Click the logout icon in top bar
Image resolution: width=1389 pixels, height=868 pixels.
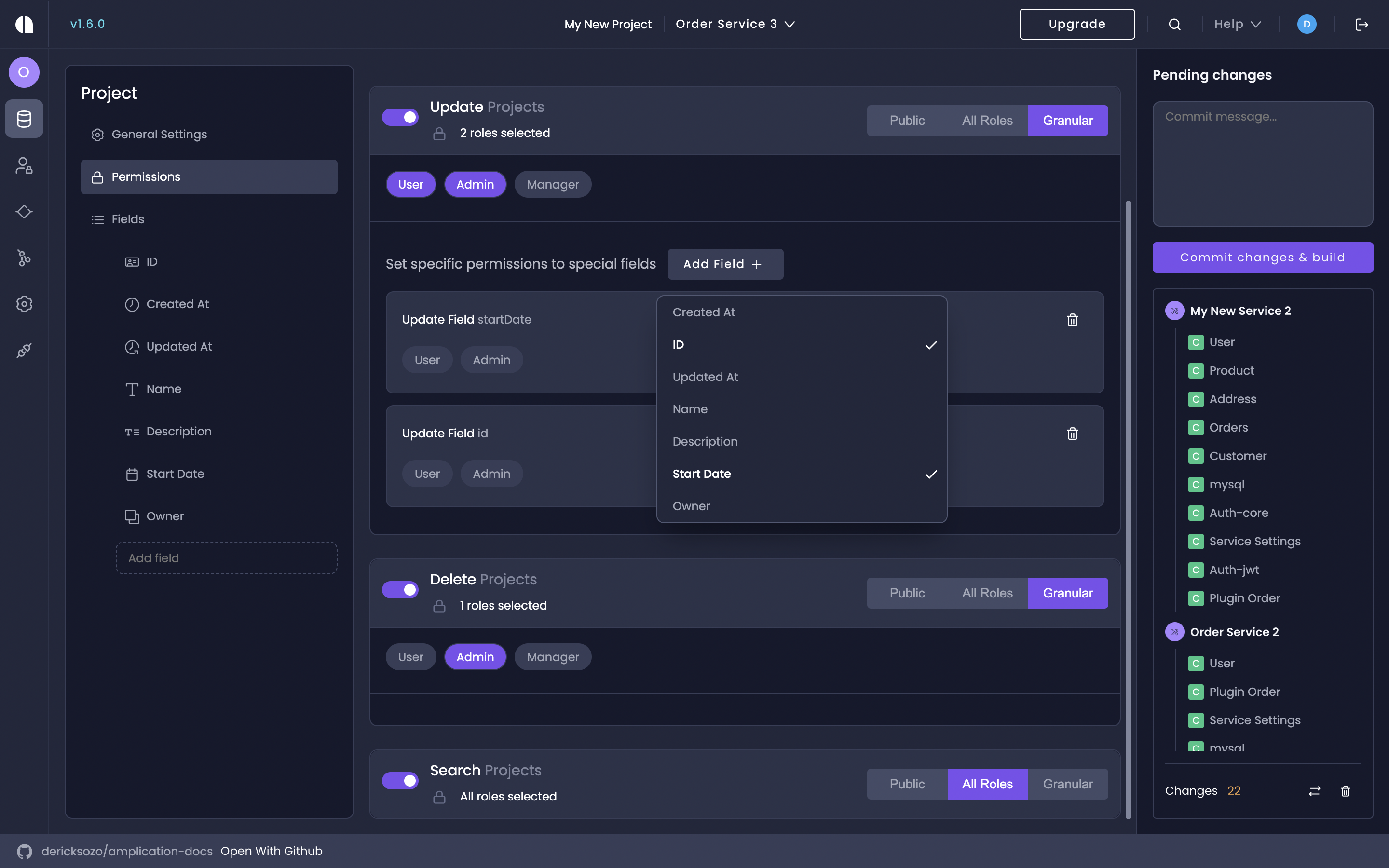[1362, 24]
